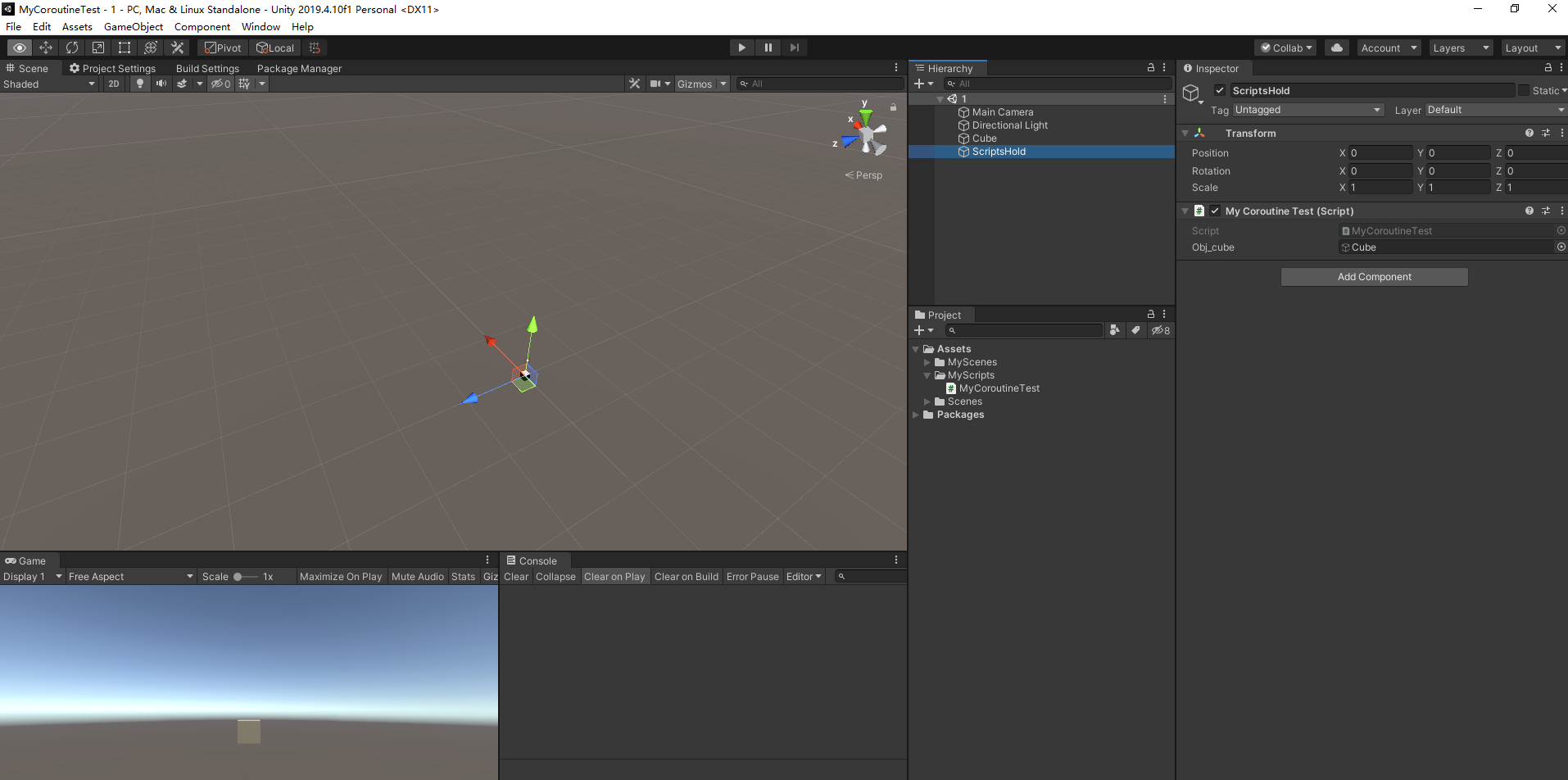Open the cloud services panel
The height and width of the screenshot is (780, 1568).
(1337, 48)
